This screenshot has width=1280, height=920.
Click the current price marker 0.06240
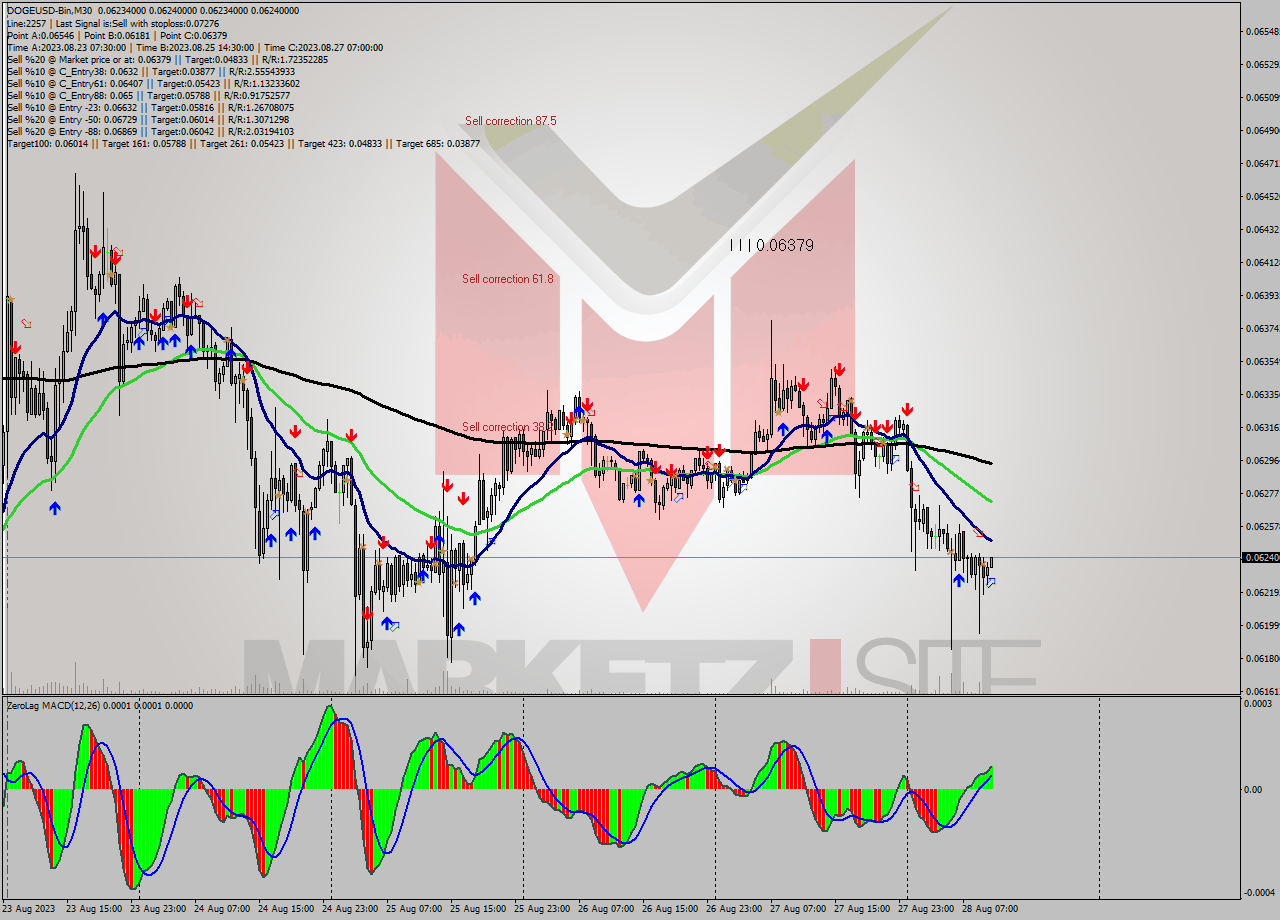(x=1260, y=557)
